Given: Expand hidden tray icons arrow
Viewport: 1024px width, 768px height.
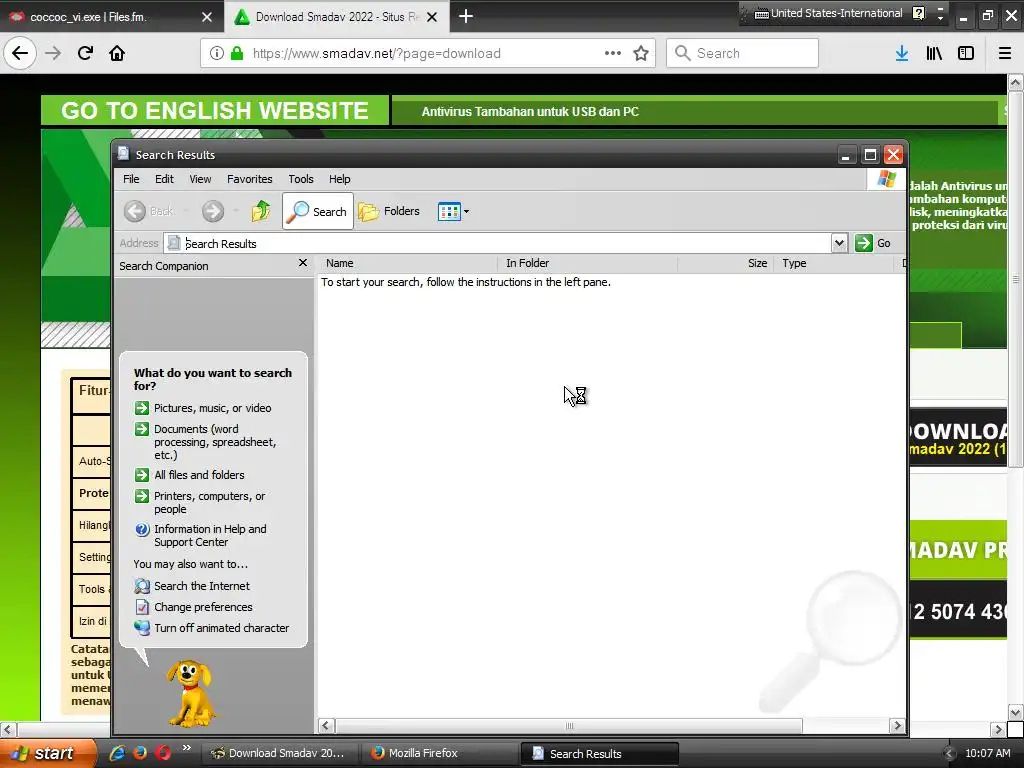Looking at the screenshot, I should point(949,753).
